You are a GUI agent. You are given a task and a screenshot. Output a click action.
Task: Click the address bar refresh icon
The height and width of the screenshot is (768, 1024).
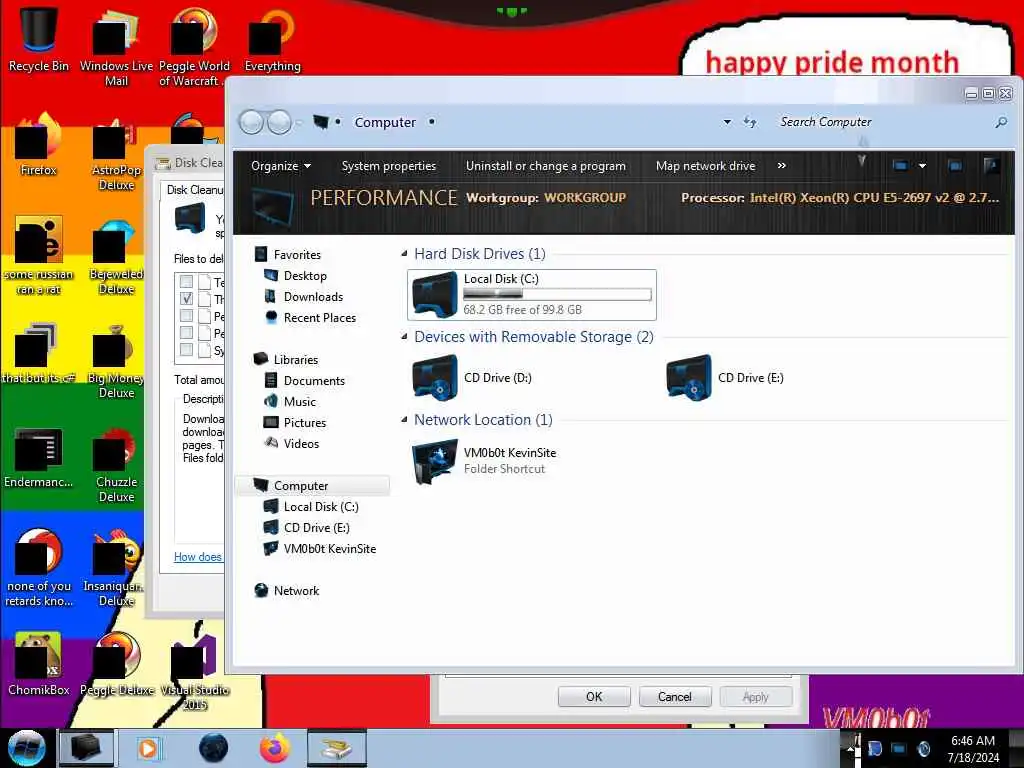coord(750,122)
